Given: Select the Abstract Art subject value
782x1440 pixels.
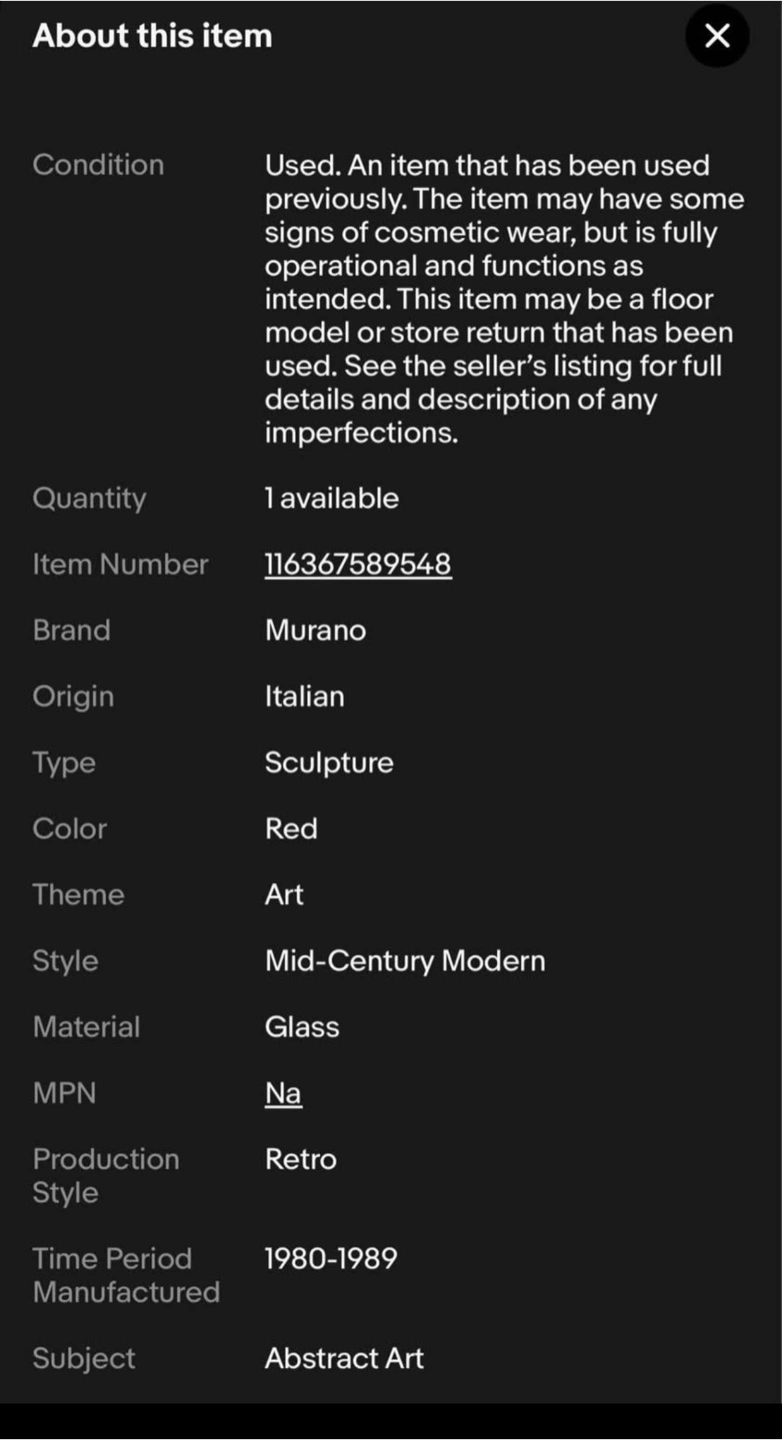Looking at the screenshot, I should [344, 1358].
